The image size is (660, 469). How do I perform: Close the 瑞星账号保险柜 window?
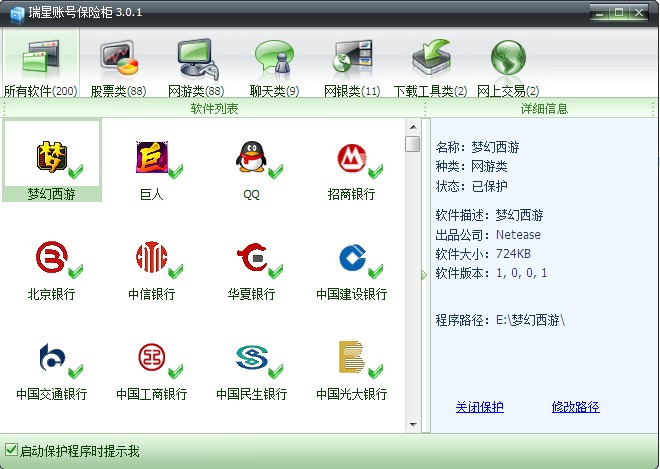pos(639,13)
